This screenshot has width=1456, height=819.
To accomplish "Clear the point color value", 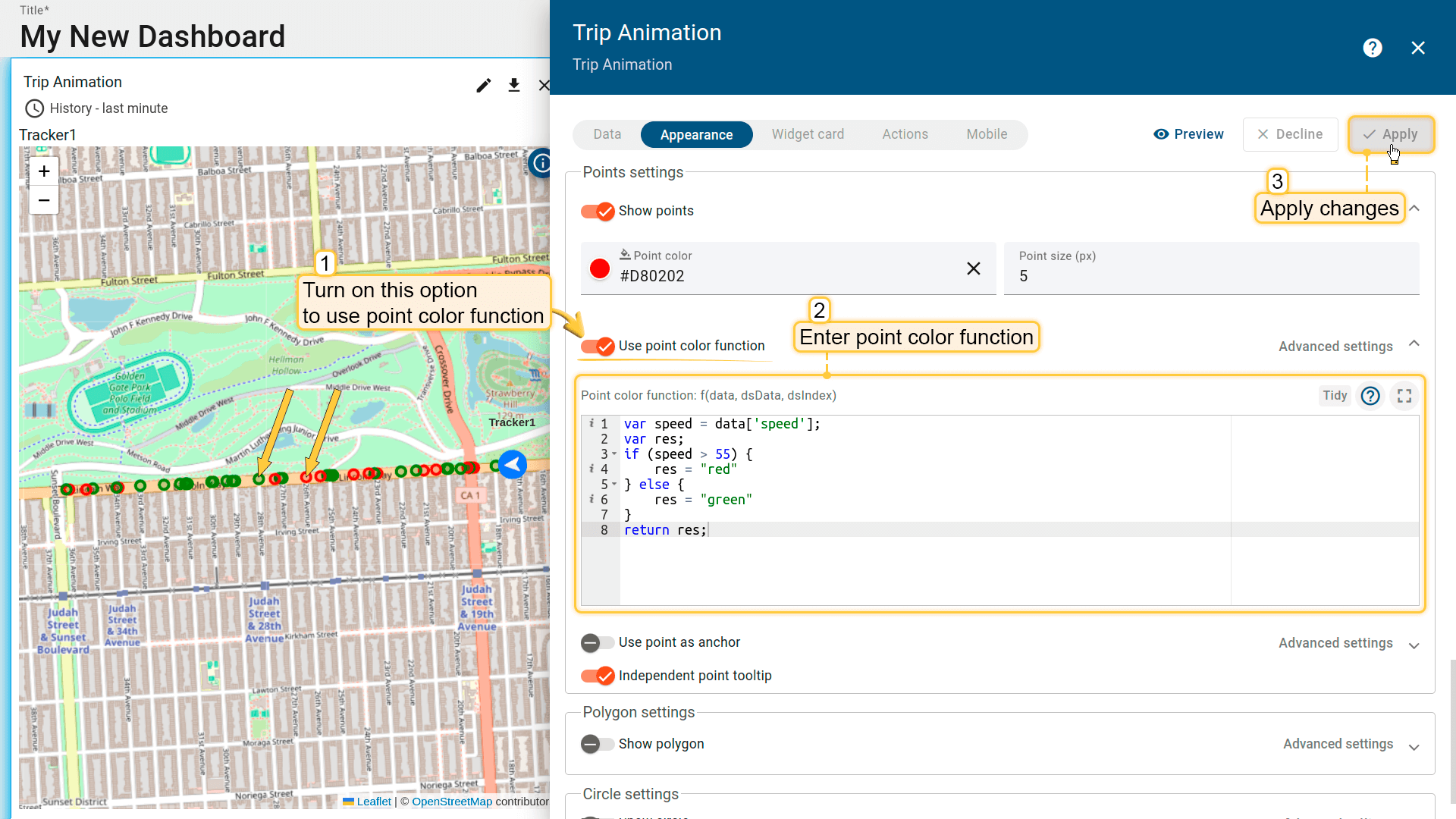I will pos(974,268).
